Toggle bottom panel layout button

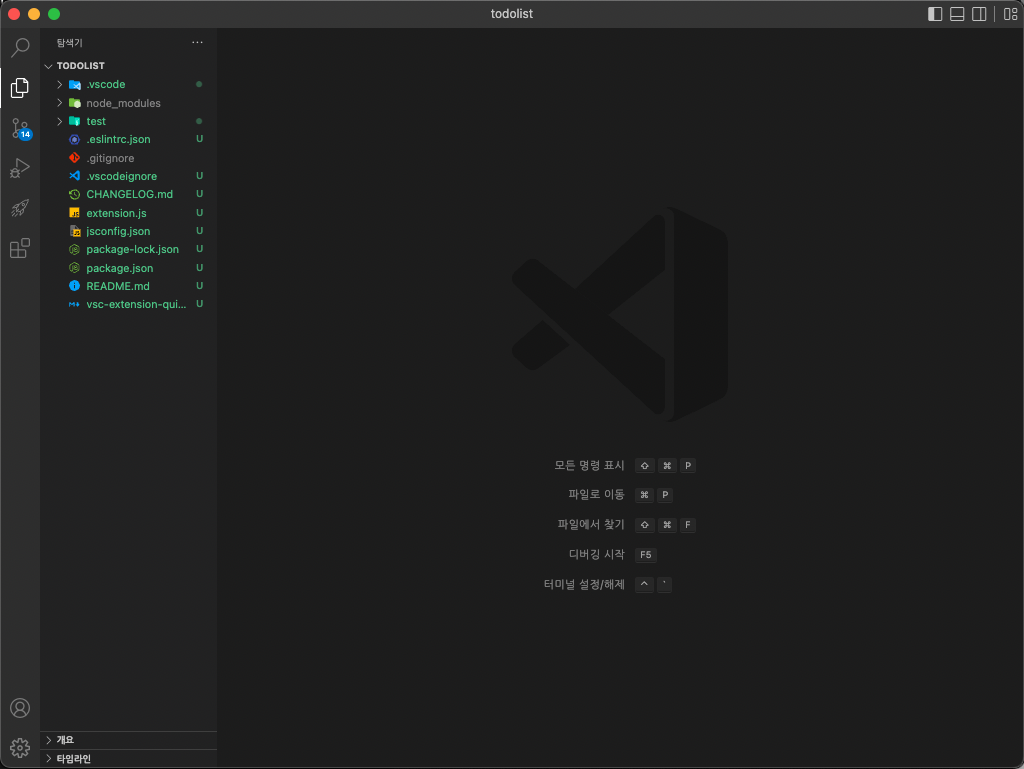pos(957,14)
